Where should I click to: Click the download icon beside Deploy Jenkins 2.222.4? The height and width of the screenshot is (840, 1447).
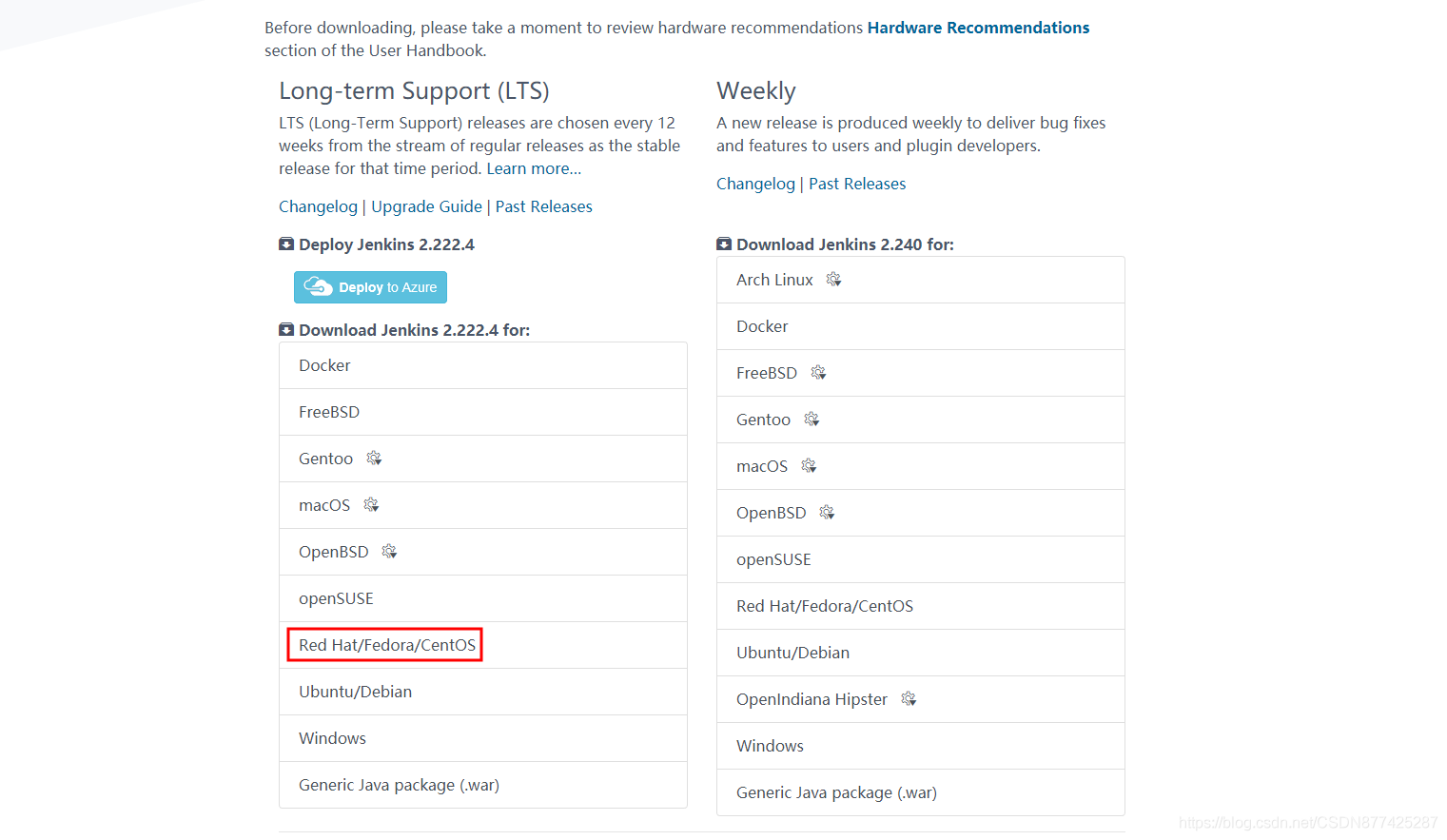pos(286,244)
